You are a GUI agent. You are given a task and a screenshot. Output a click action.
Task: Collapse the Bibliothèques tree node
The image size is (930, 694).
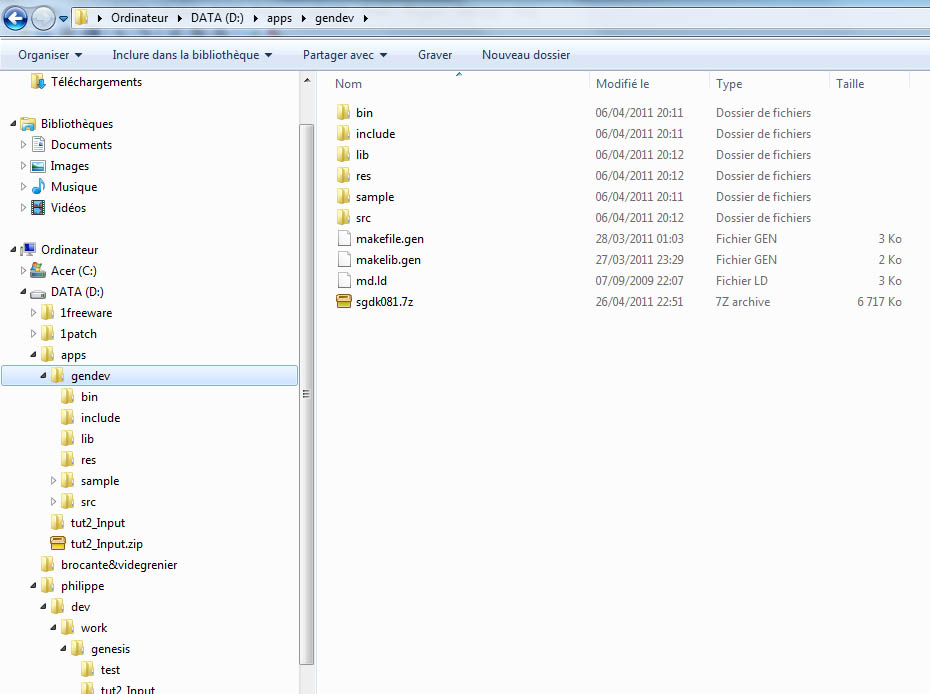click(x=13, y=124)
